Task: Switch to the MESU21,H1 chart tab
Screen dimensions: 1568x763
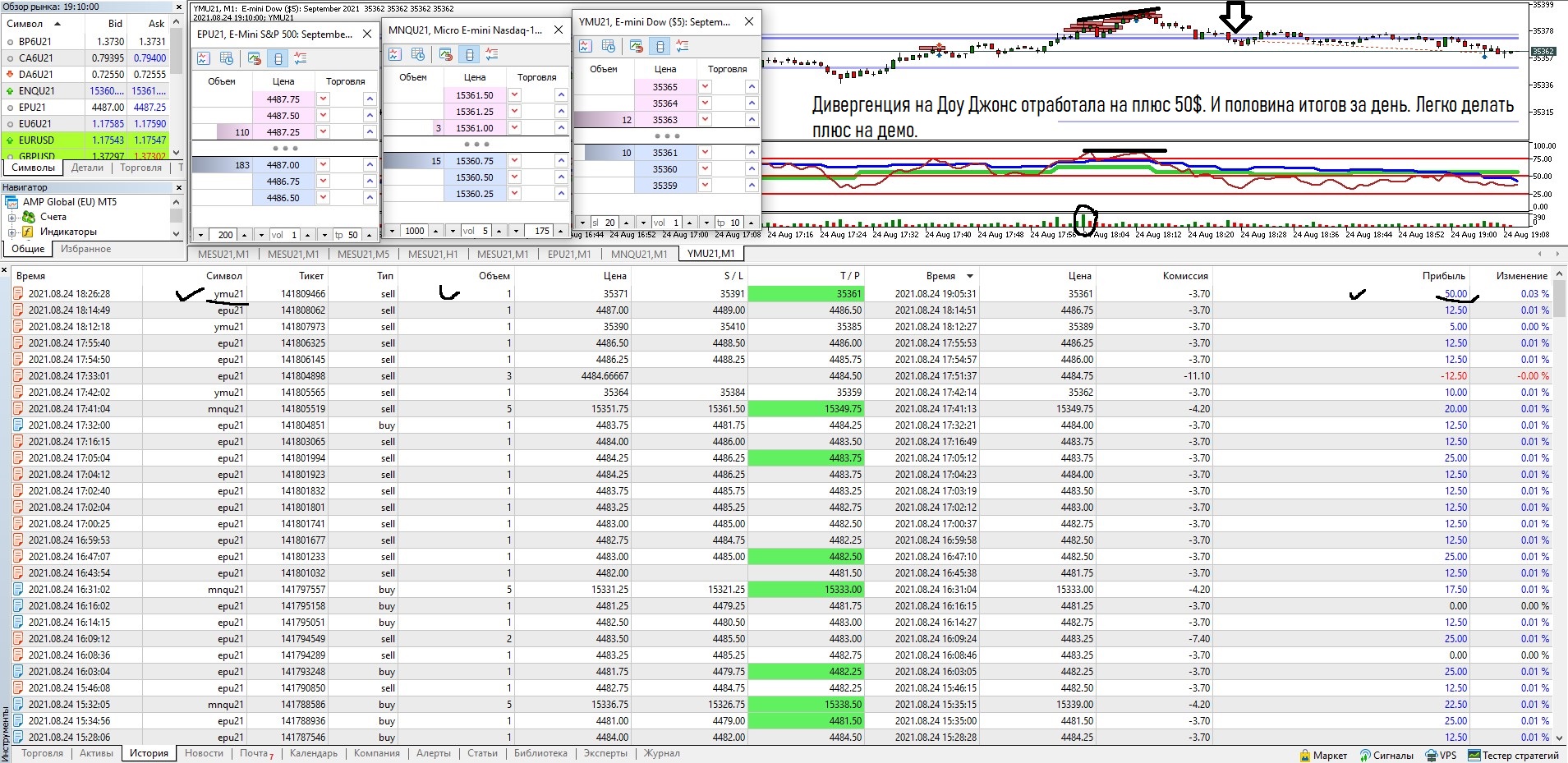Action: 433,254
